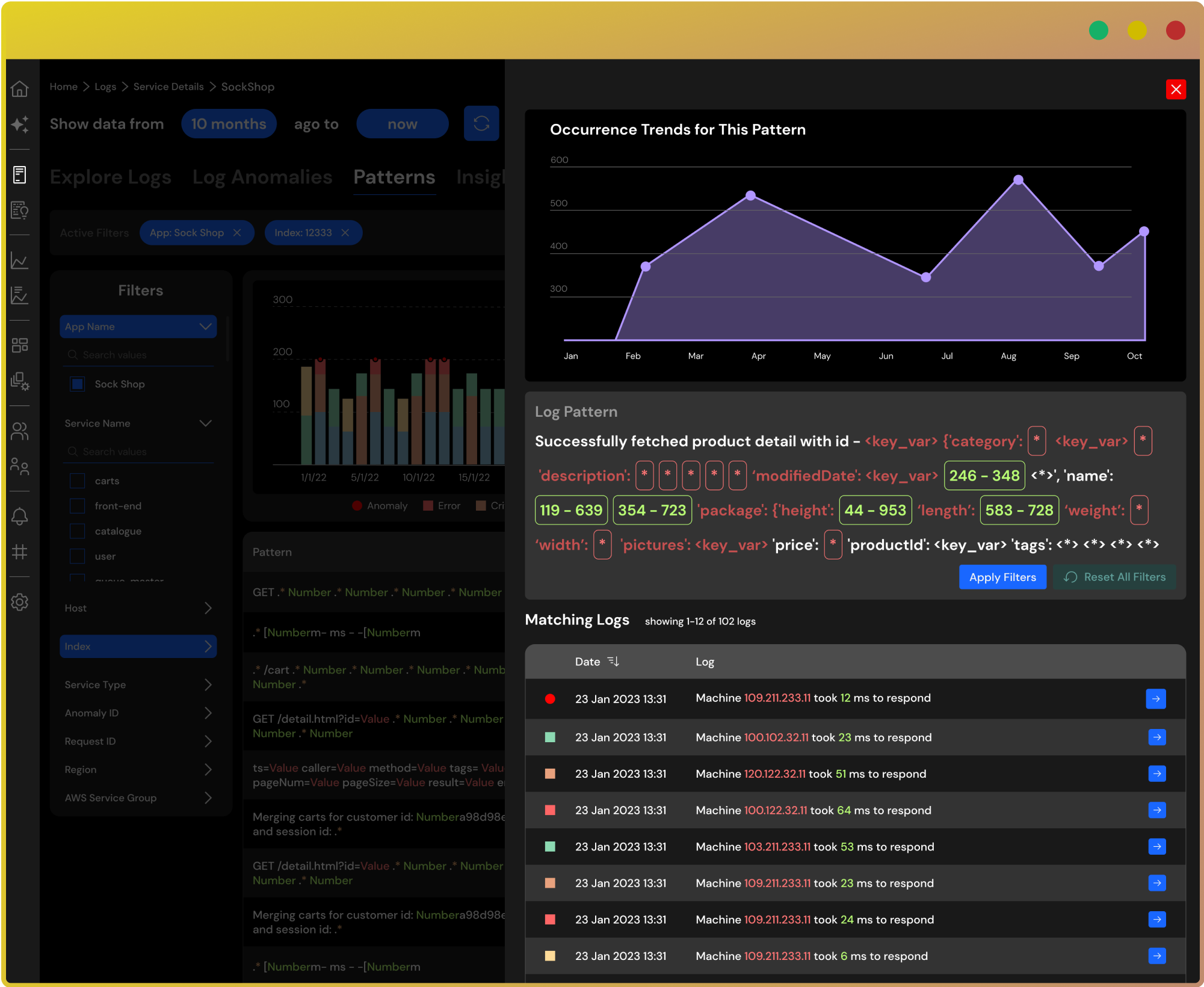Viewport: 1204px width, 987px height.
Task: Open log for 109.211.233.11 took 12 ms
Action: pyautogui.click(x=1156, y=699)
